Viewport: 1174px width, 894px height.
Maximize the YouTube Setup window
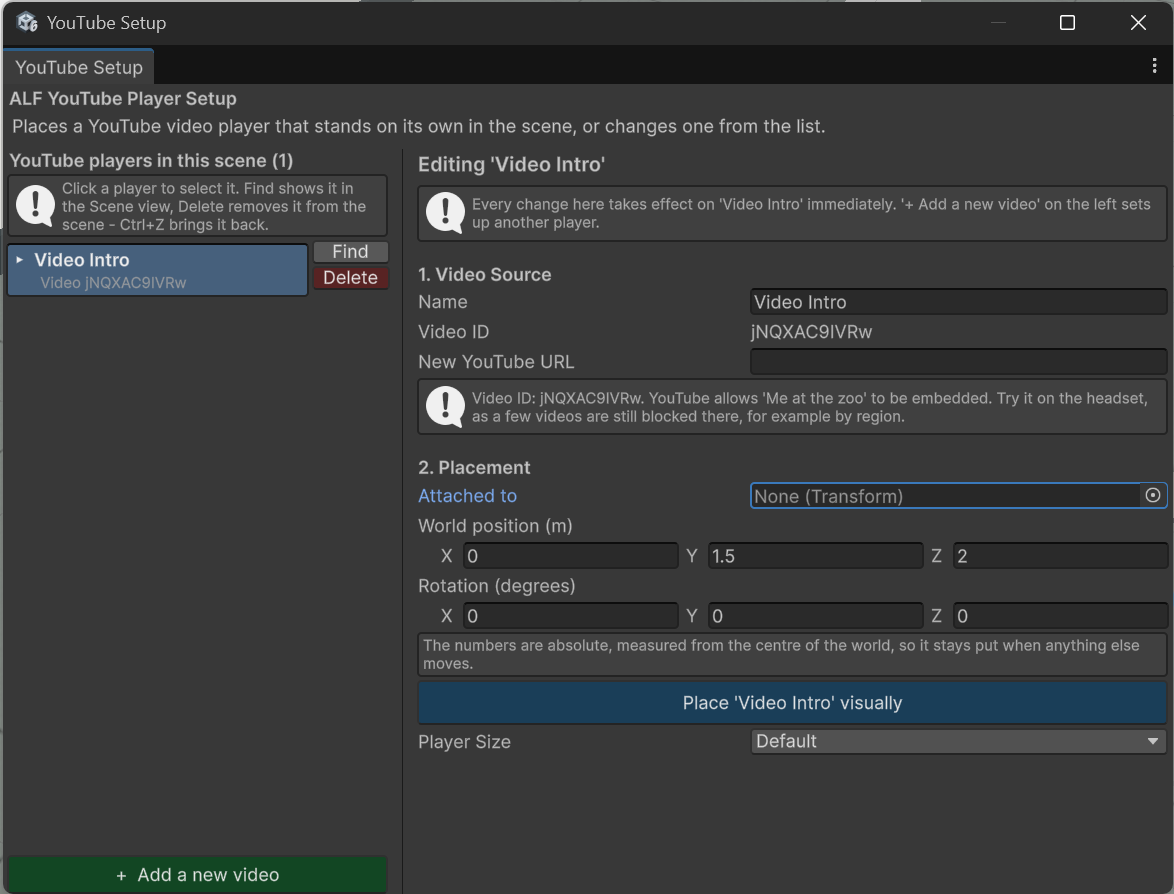click(1067, 22)
